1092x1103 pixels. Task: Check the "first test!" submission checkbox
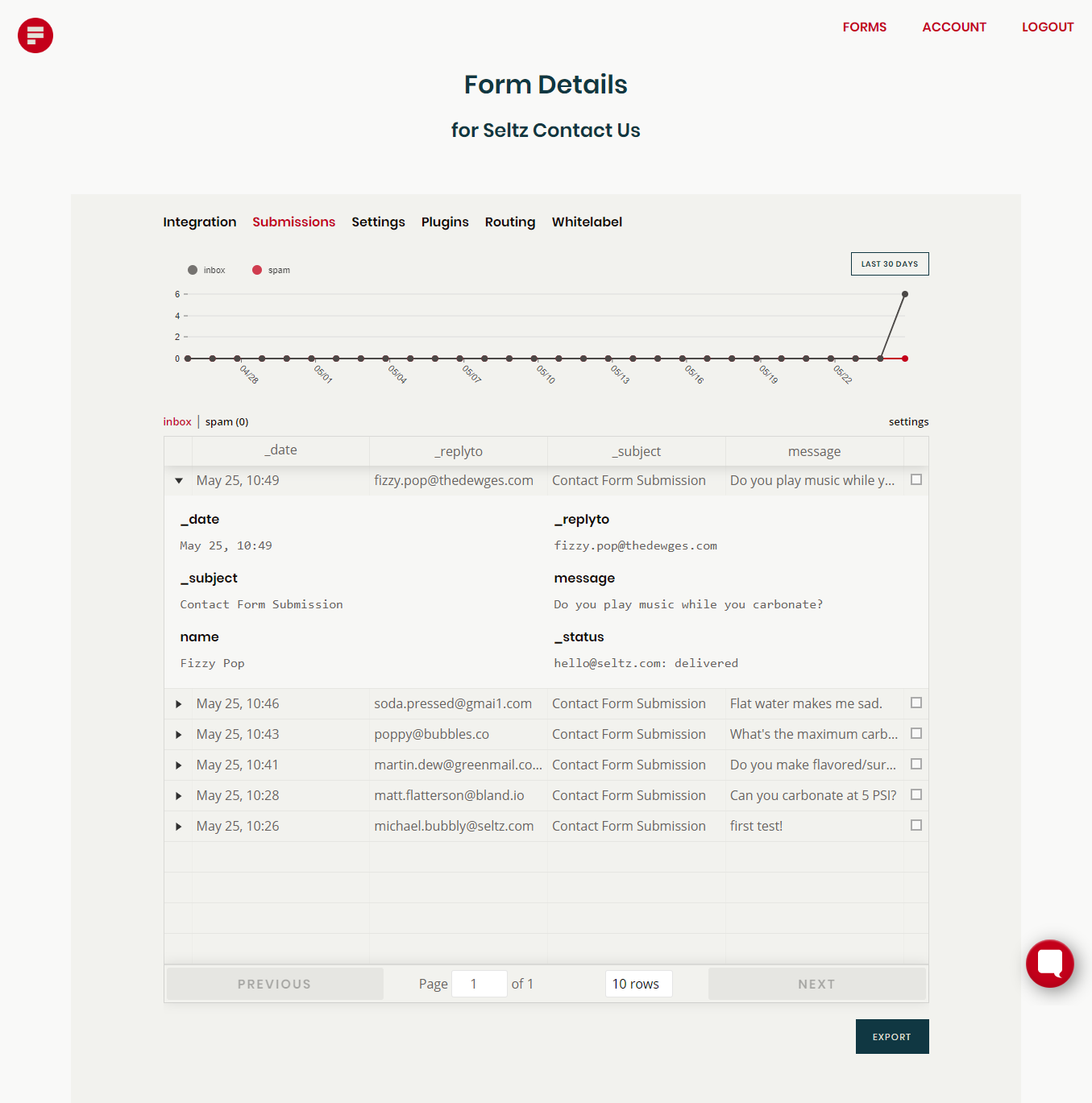pos(916,825)
